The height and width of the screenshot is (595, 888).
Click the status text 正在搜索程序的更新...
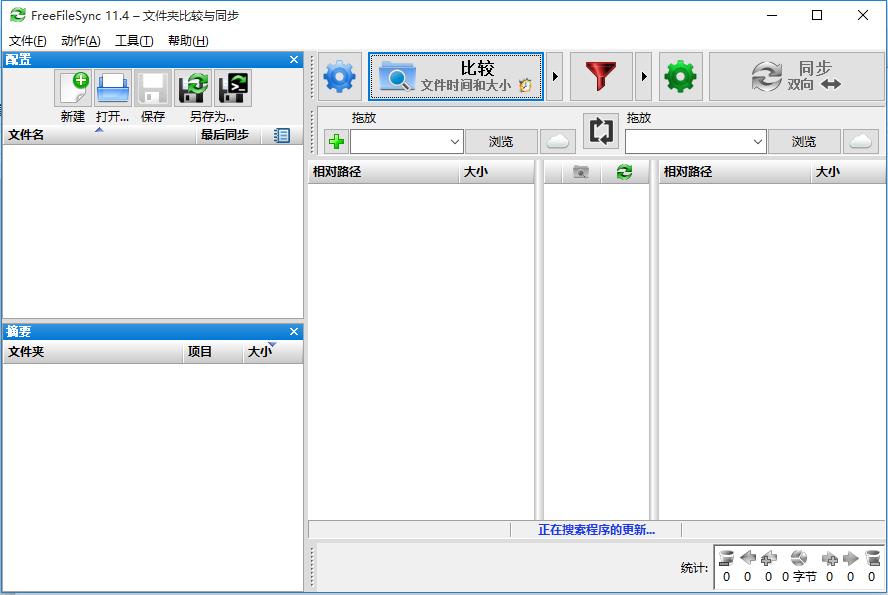click(596, 530)
